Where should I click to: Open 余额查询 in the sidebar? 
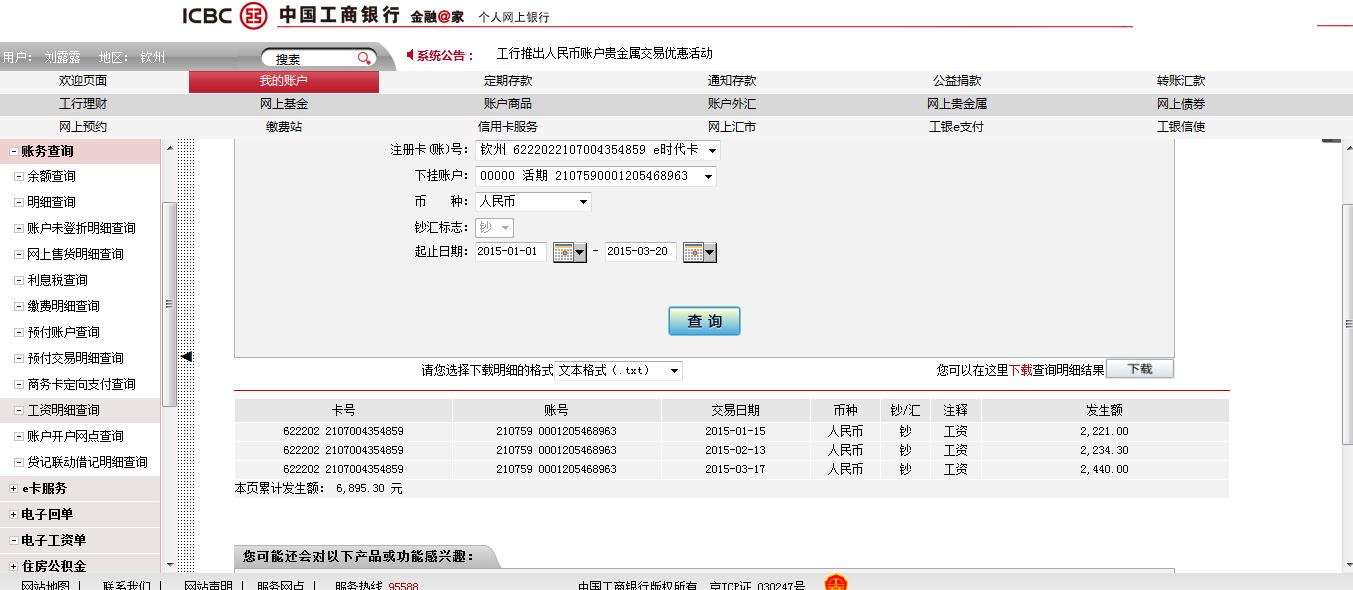tap(51, 177)
